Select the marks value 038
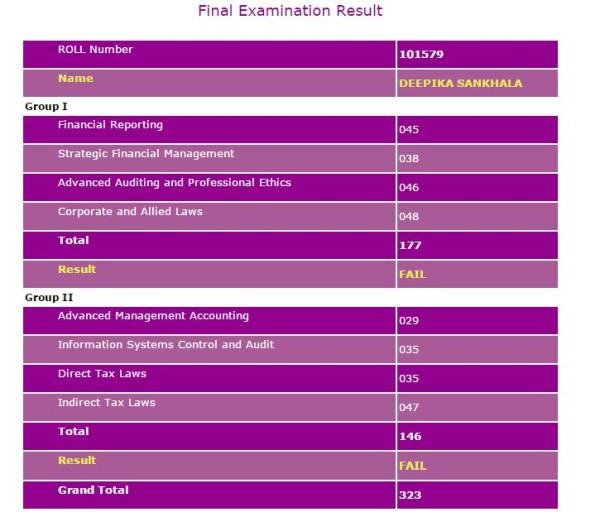Viewport: 600px width, 512px height. pyautogui.click(x=408, y=159)
